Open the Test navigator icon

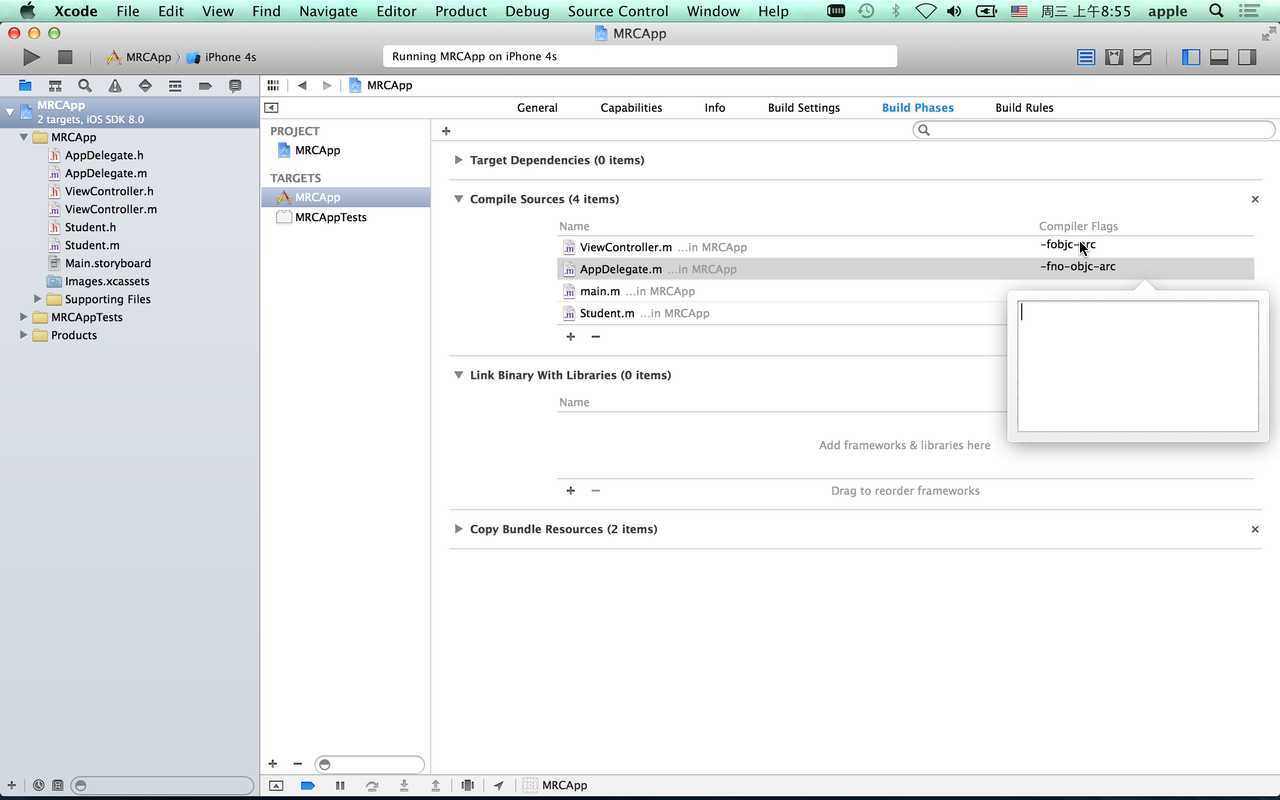tap(145, 86)
